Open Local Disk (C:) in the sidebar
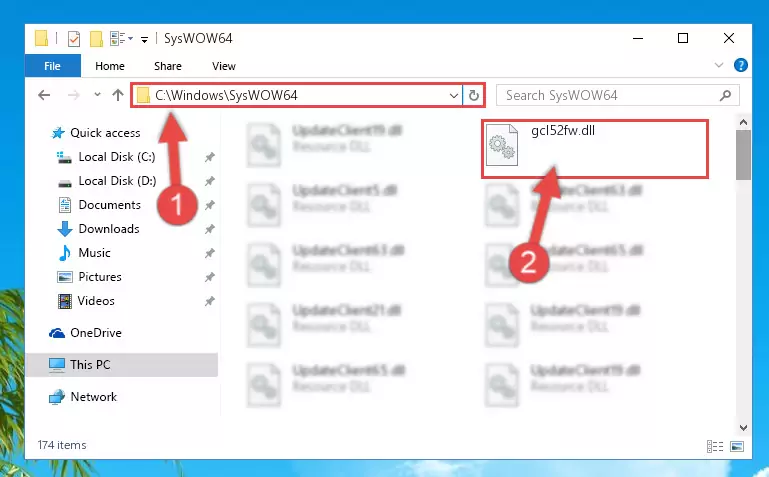769x477 pixels. tap(117, 157)
